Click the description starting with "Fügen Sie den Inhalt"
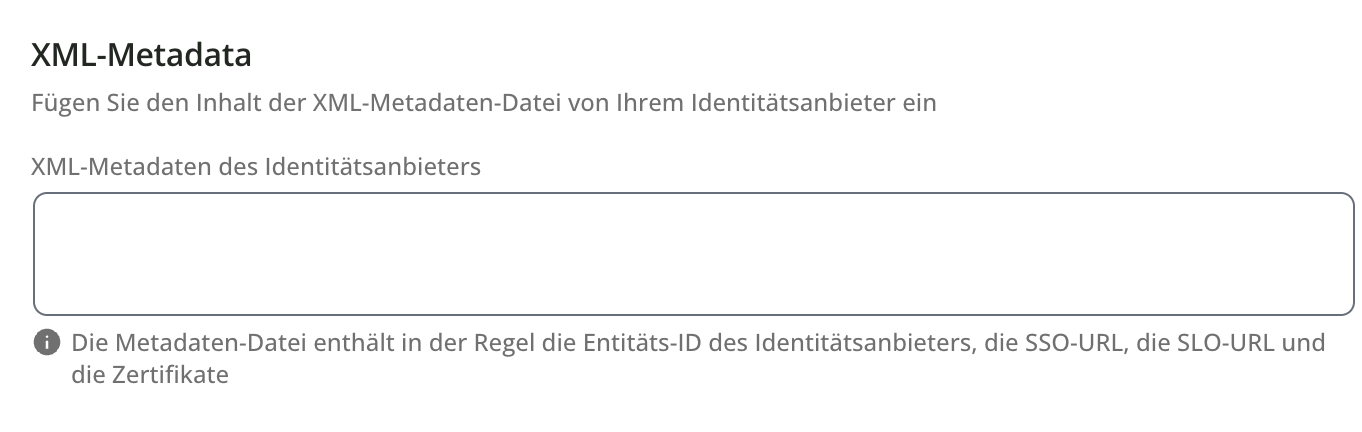The height and width of the screenshot is (432, 1362). (484, 103)
